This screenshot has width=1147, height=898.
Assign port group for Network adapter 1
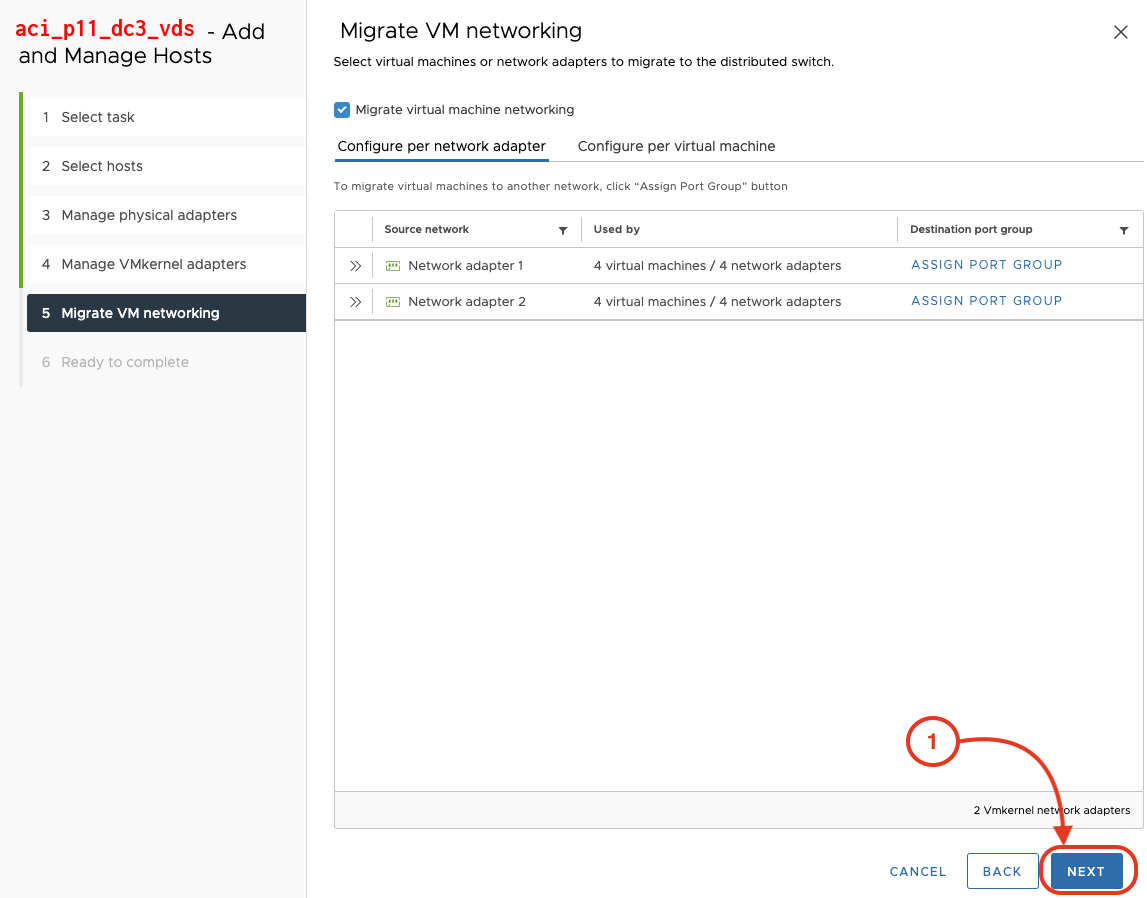point(986,265)
